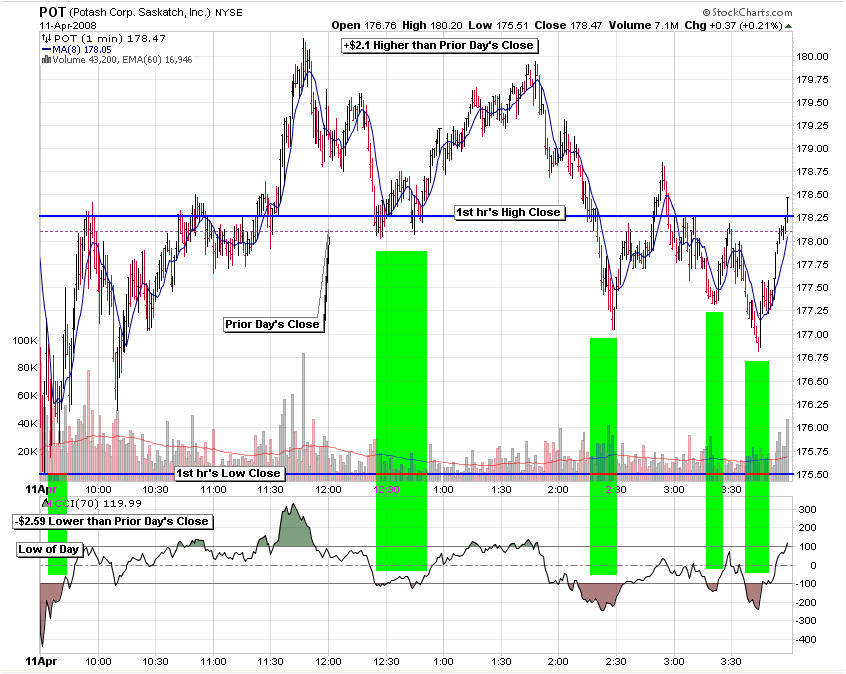Click the 11:00 time label directly under the volume bars
Viewport: 846px width, 674px height.
tap(213, 489)
